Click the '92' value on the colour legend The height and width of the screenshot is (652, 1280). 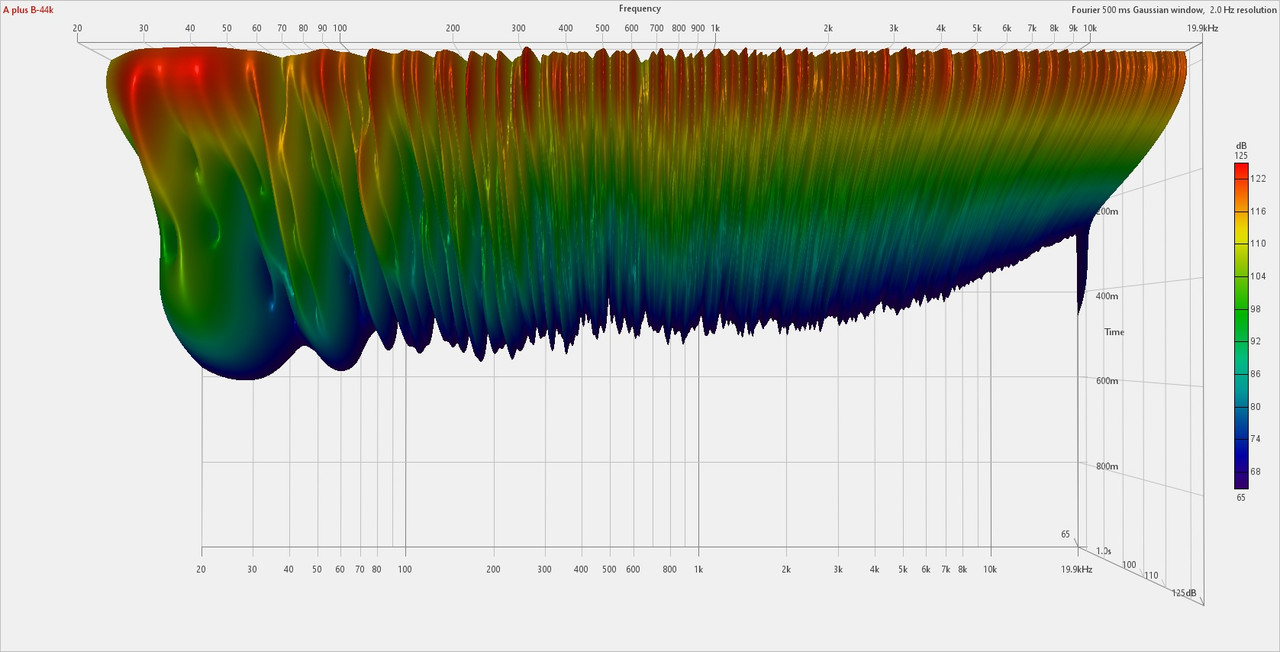coord(1256,341)
